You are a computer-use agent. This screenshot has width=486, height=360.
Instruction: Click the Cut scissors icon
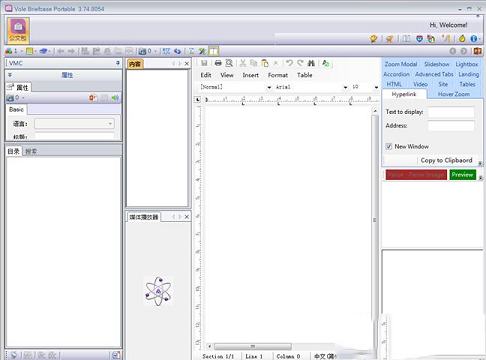point(243,63)
